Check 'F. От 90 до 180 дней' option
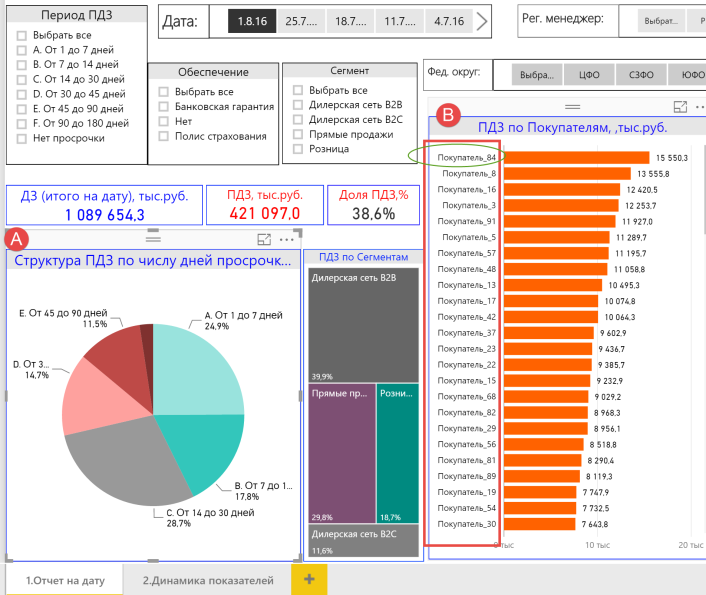Viewport: 706px width, 595px height. [x=21, y=124]
